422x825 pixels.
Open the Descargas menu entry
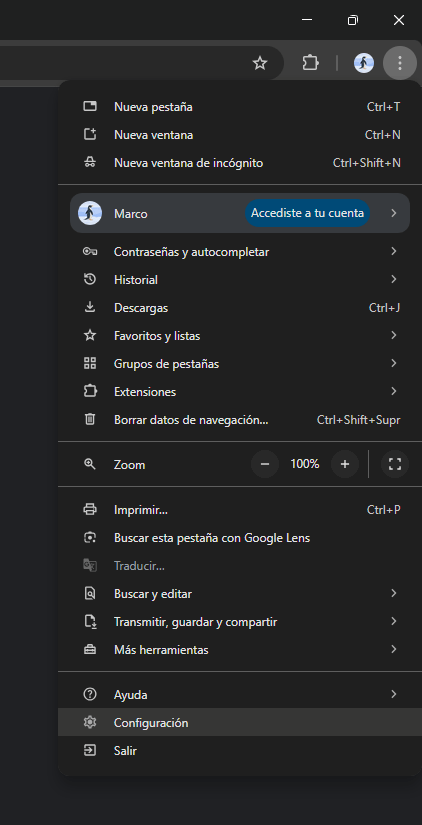tap(239, 307)
